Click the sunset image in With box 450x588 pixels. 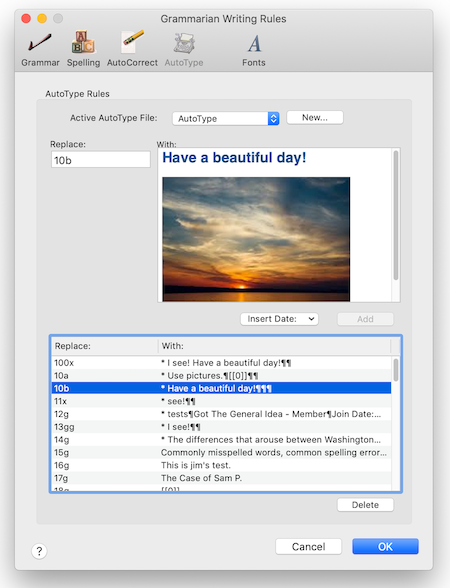pyautogui.click(x=256, y=239)
